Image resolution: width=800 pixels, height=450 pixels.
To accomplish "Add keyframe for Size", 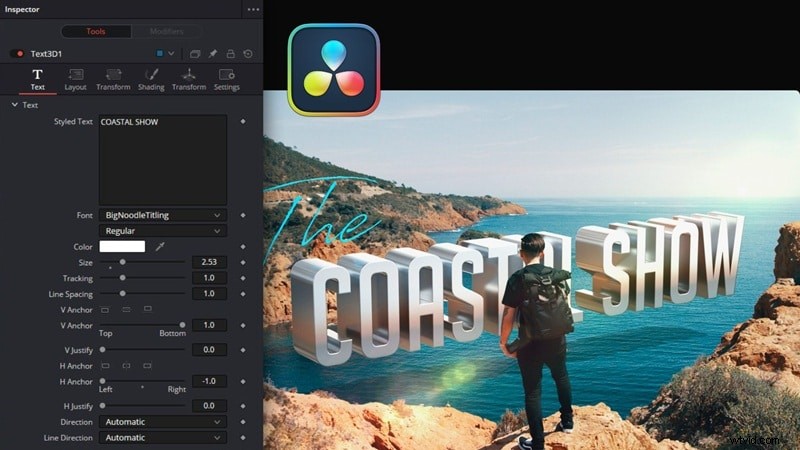I will coord(243,262).
